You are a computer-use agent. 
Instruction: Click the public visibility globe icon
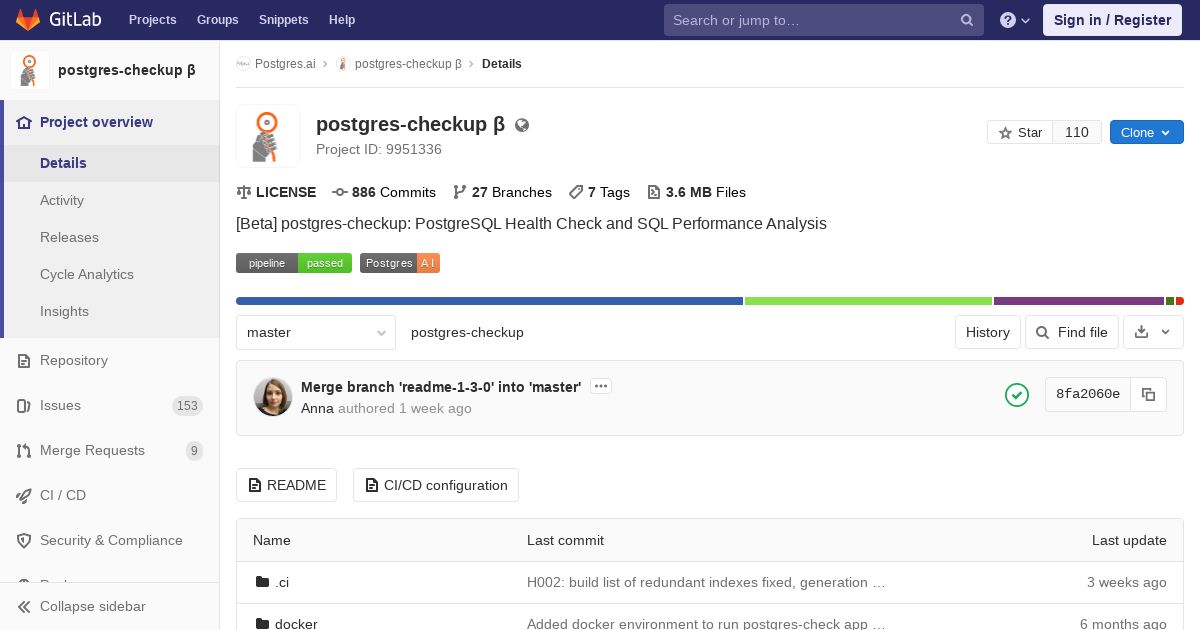[522, 125]
